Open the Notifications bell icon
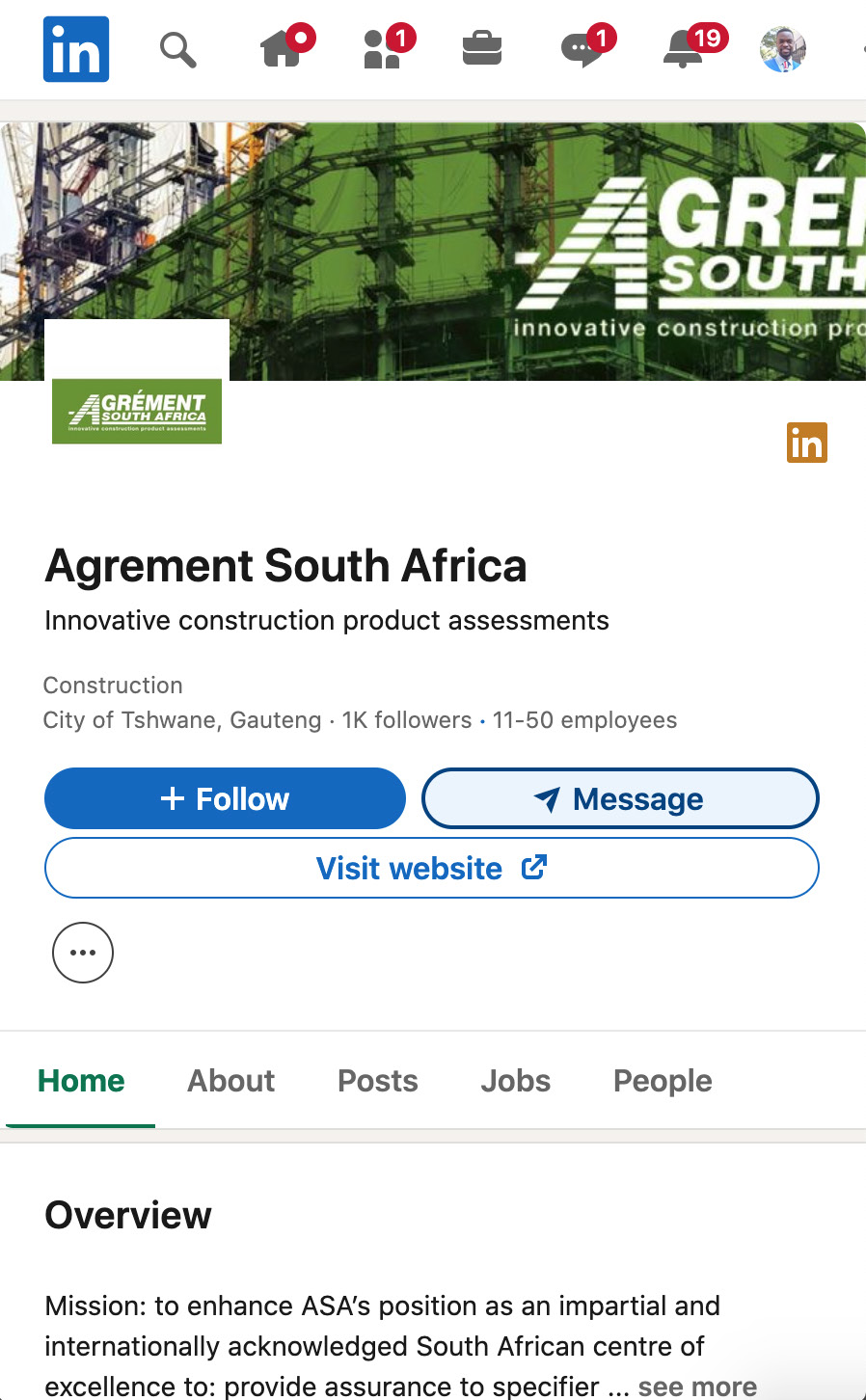 pos(684,49)
